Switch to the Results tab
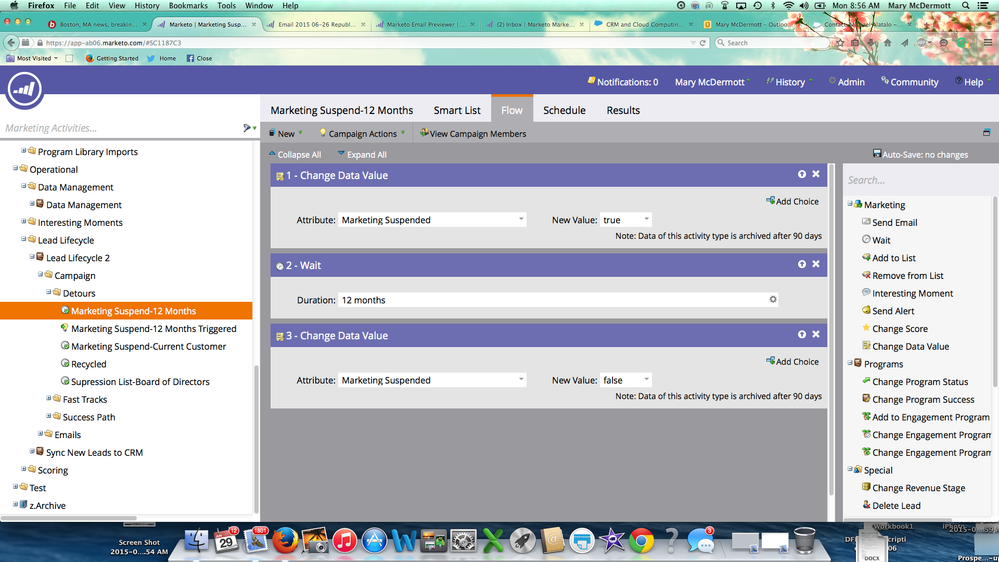999x562 pixels. (x=623, y=110)
